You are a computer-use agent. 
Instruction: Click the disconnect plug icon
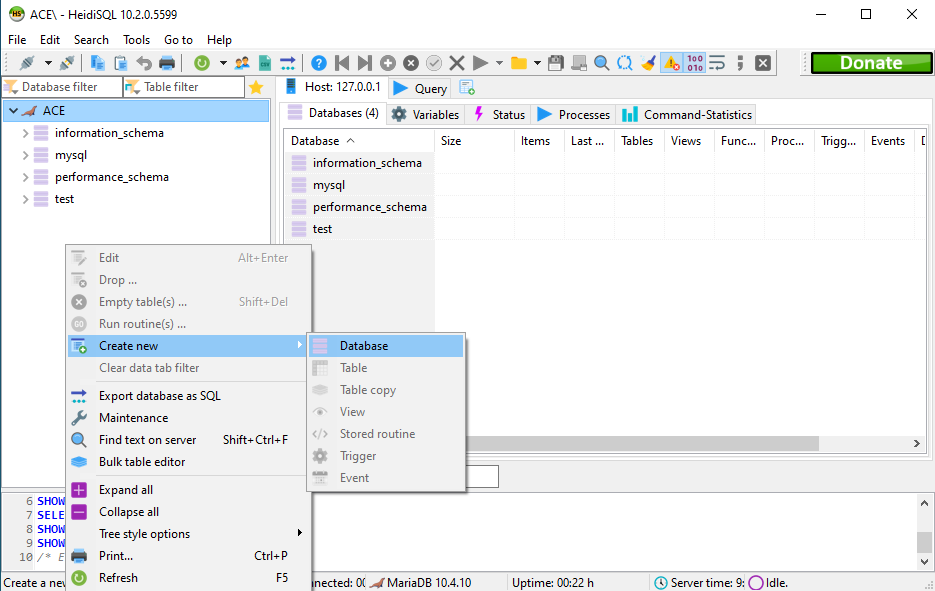(x=67, y=63)
